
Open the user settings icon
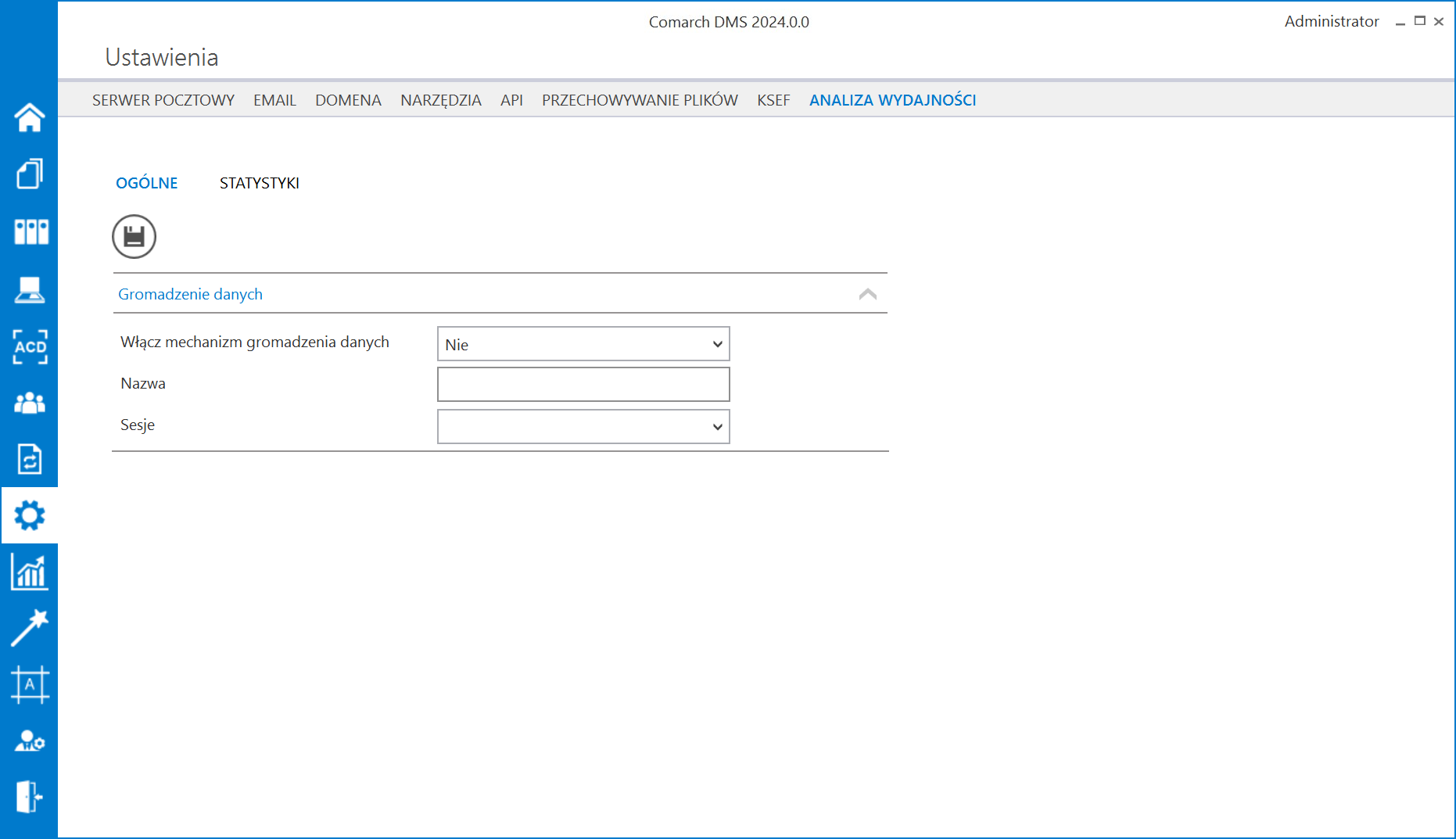click(30, 740)
